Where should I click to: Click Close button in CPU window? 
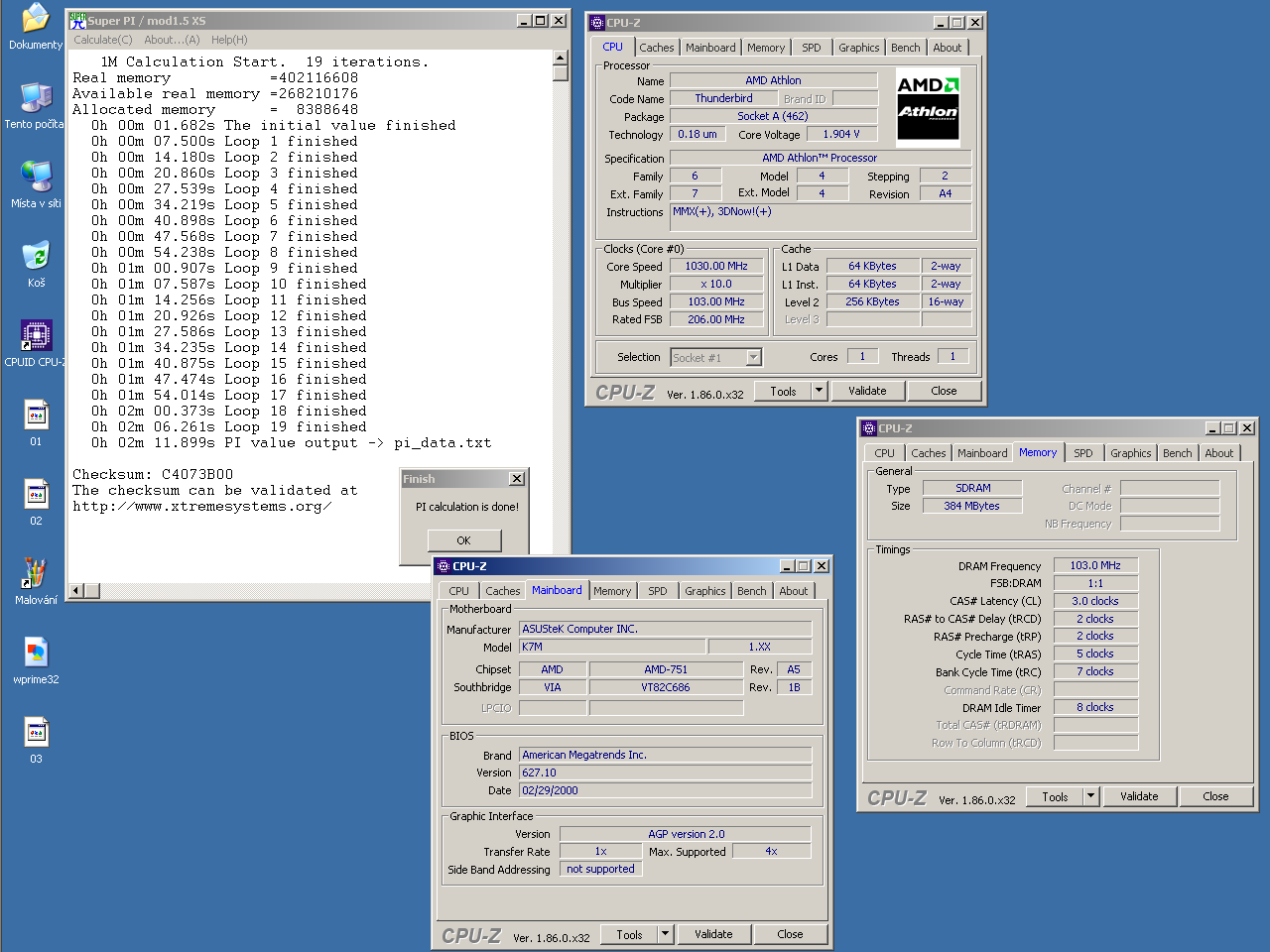(944, 391)
